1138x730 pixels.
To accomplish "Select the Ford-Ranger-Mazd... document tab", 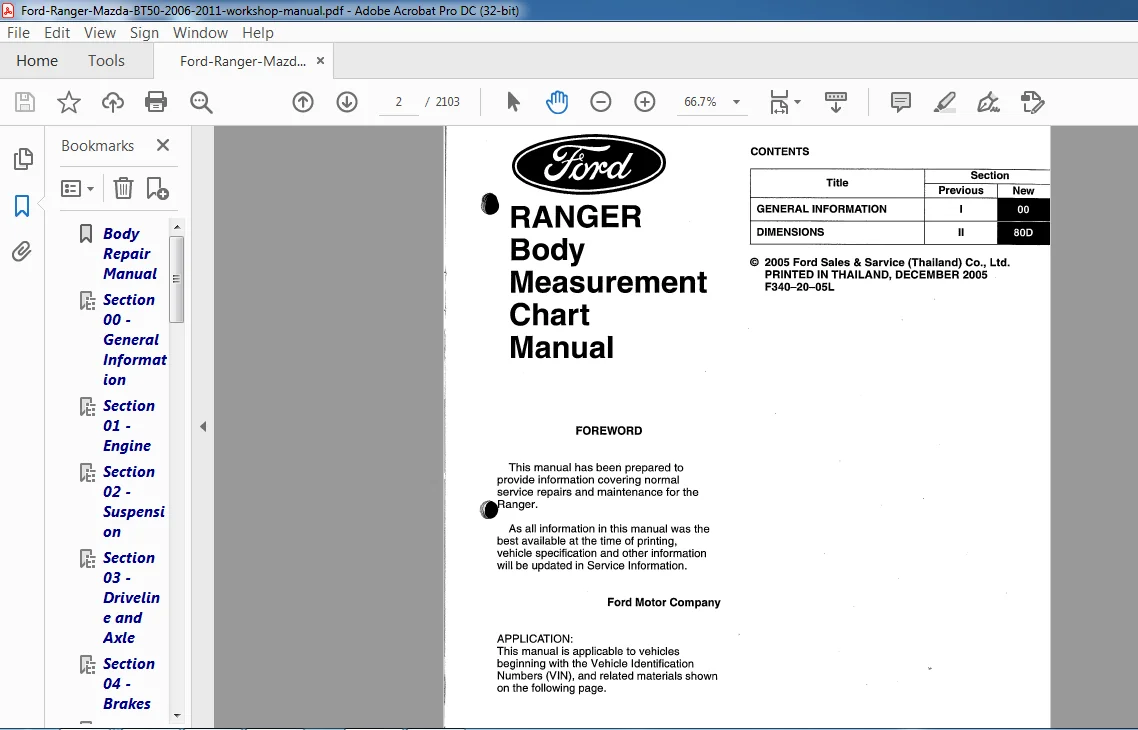I will pyautogui.click(x=243, y=62).
